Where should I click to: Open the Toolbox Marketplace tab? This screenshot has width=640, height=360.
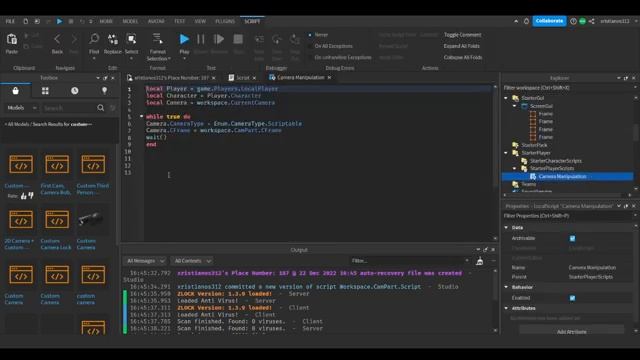pos(16,91)
